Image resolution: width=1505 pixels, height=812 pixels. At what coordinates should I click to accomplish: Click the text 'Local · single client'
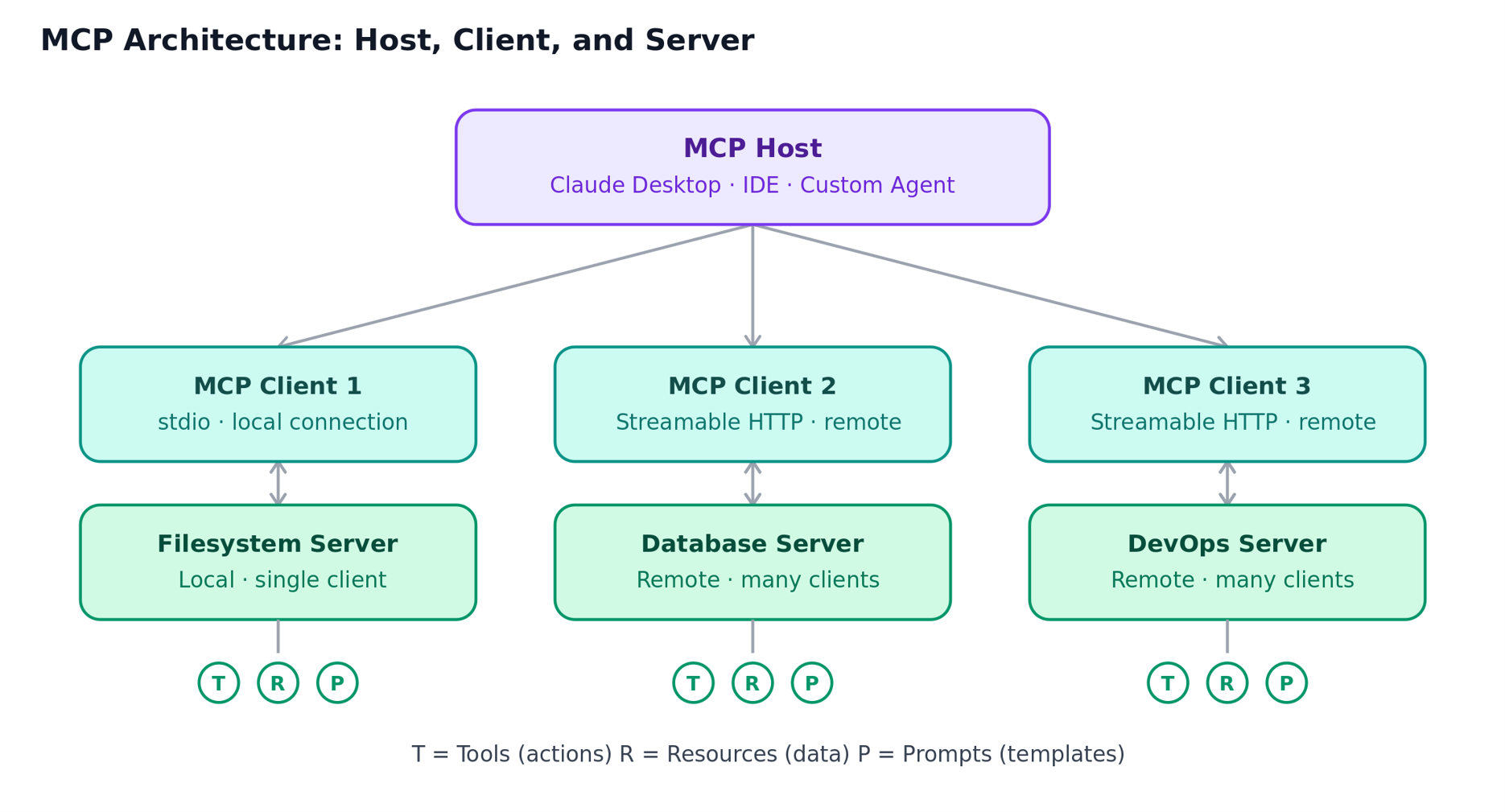[x=282, y=580]
